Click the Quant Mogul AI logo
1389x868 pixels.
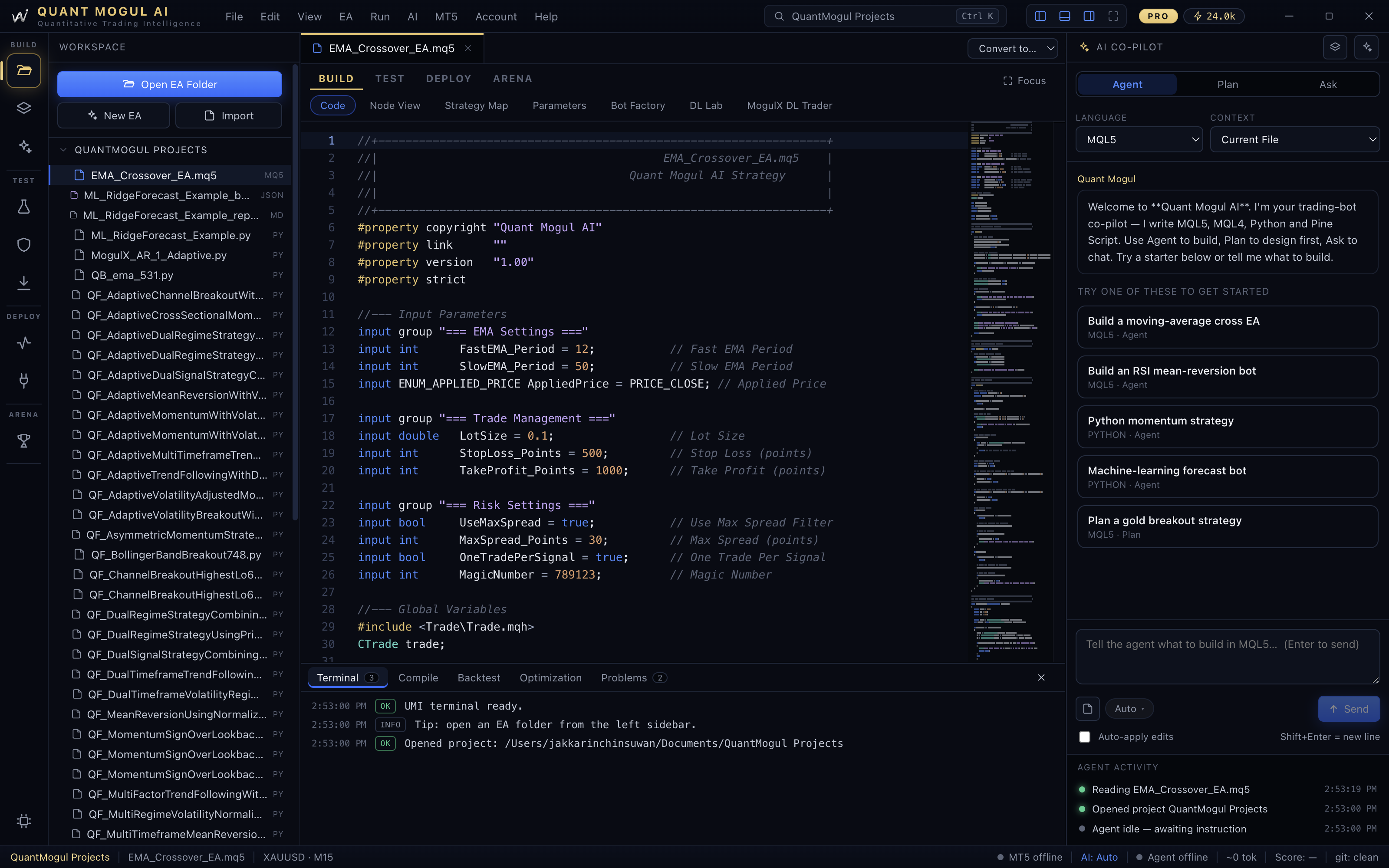tap(20, 16)
